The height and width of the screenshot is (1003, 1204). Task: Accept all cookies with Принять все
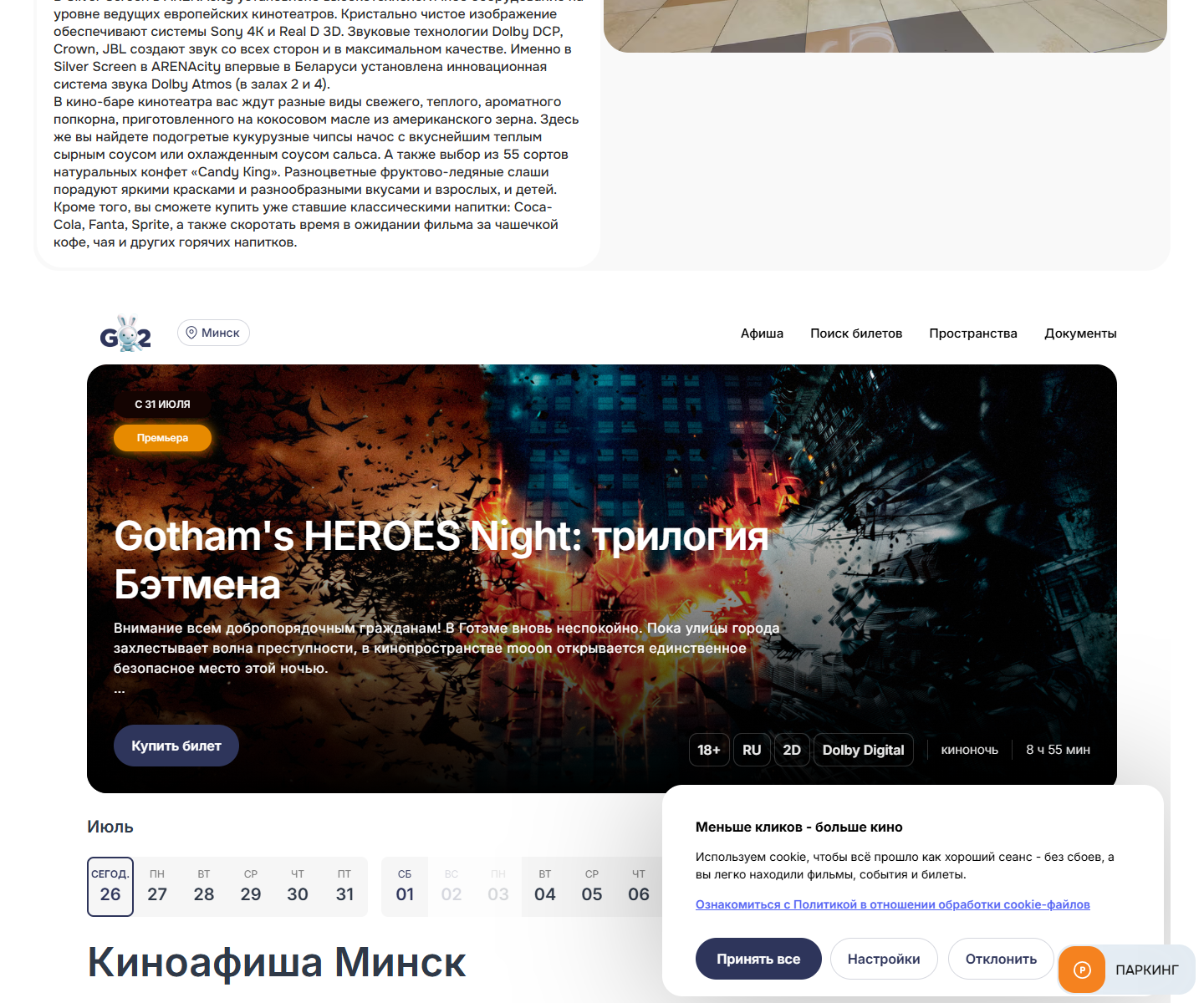click(x=758, y=959)
